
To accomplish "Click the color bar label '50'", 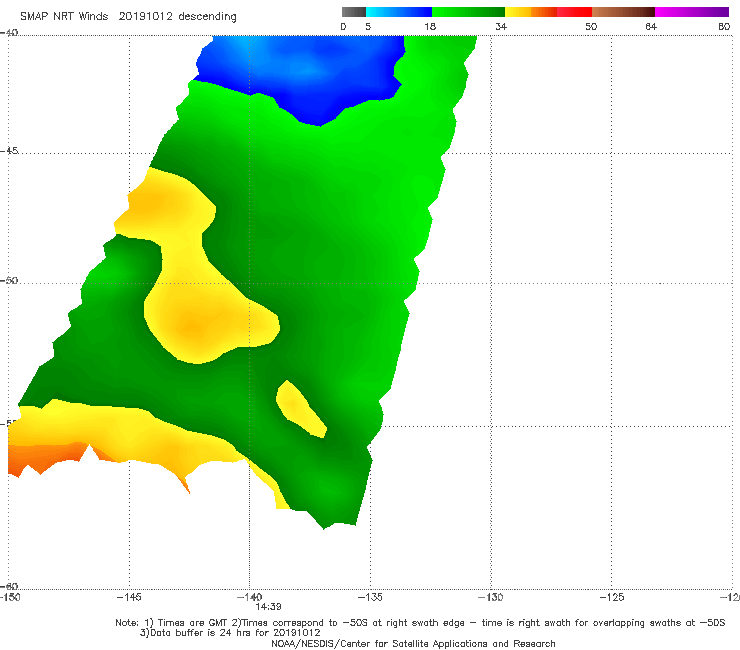I will pos(591,26).
